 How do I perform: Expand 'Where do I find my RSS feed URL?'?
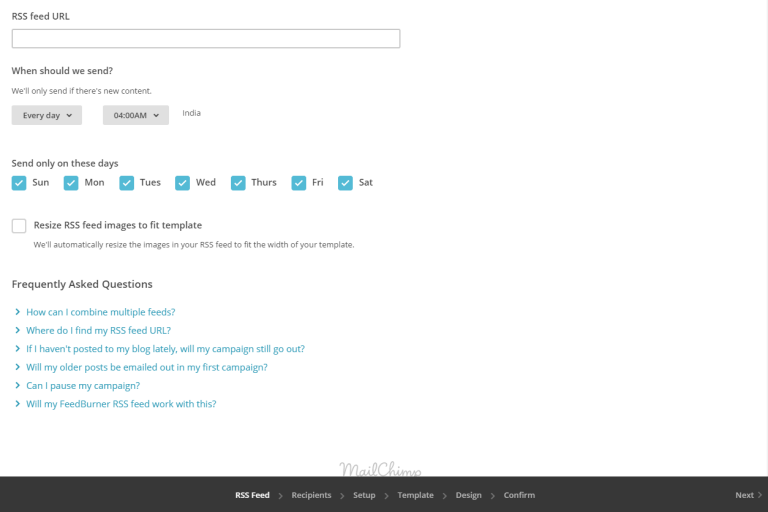pyautogui.click(x=98, y=330)
